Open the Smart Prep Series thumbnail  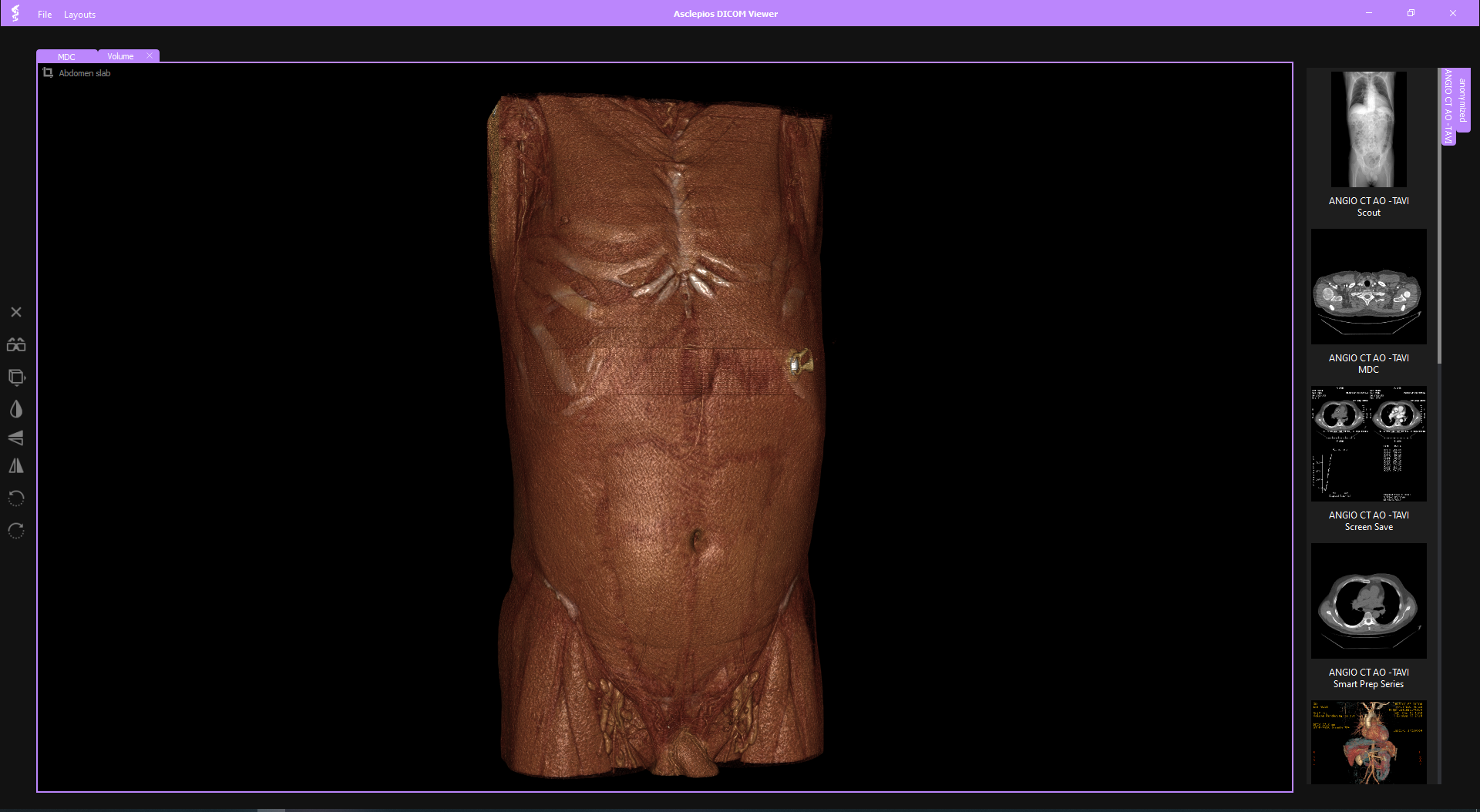(x=1368, y=601)
